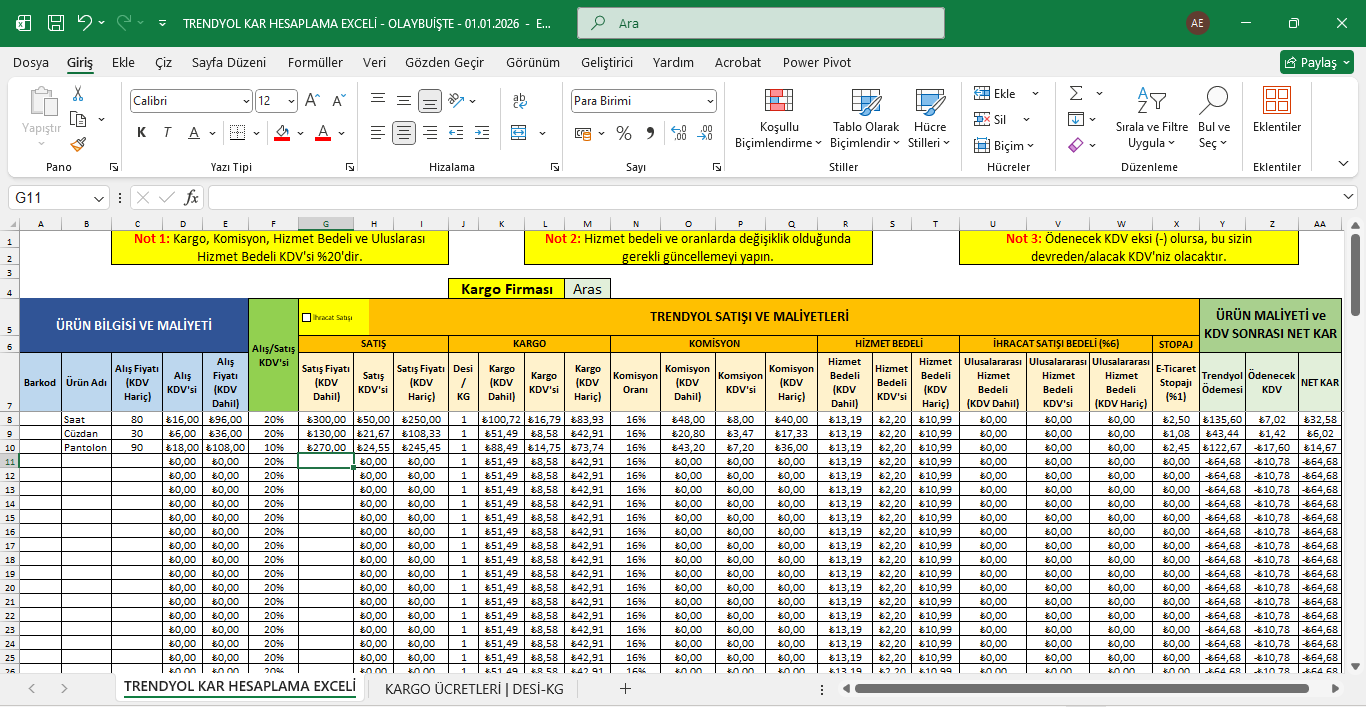Open the Name Box dropdown arrow
Screen dimensions: 1366x707
coord(99,198)
